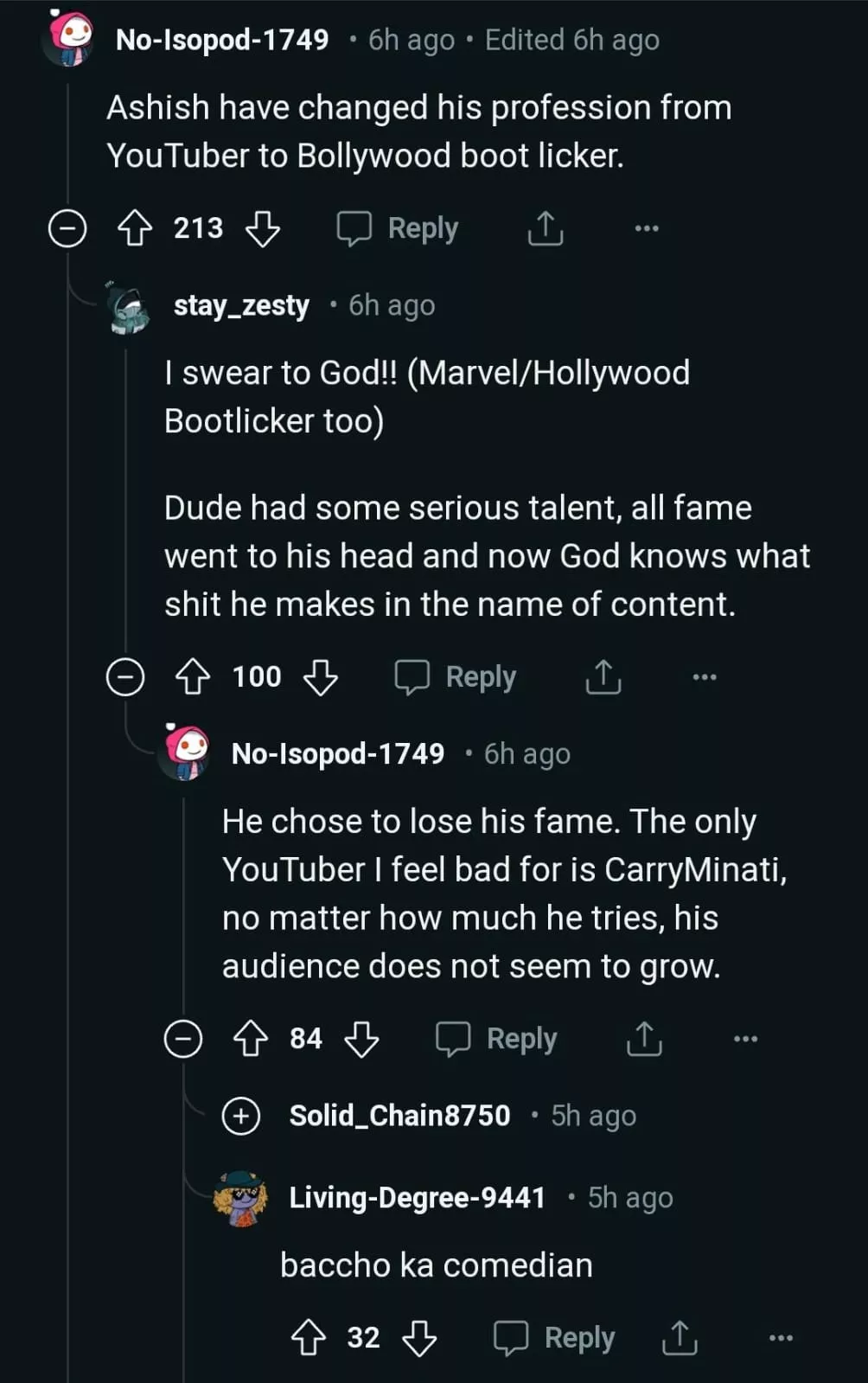Upvote stay_zesty's 100-point comment
The height and width of the screenshot is (1383, 868).
click(x=192, y=677)
